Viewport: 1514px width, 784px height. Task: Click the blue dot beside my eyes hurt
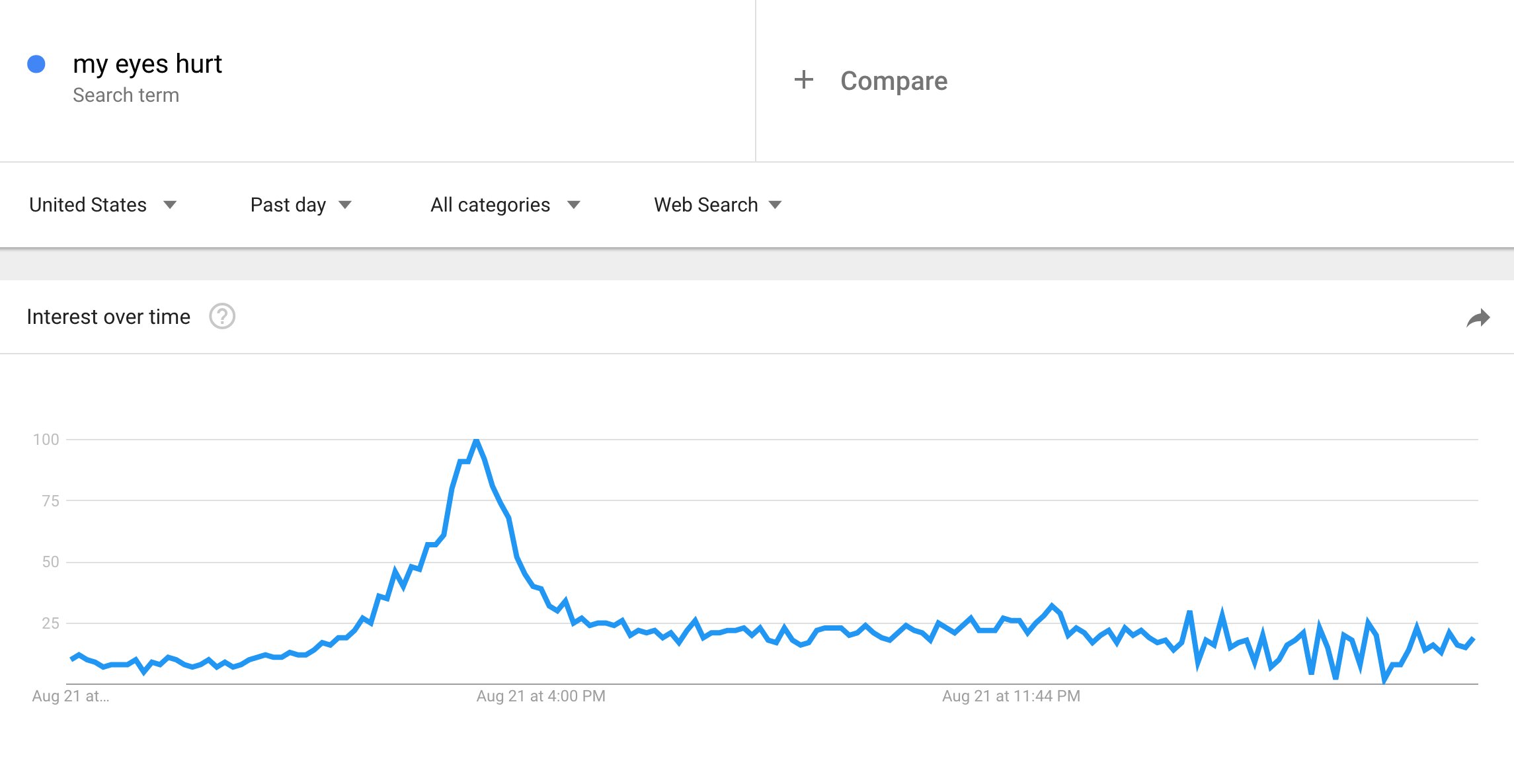click(x=36, y=64)
